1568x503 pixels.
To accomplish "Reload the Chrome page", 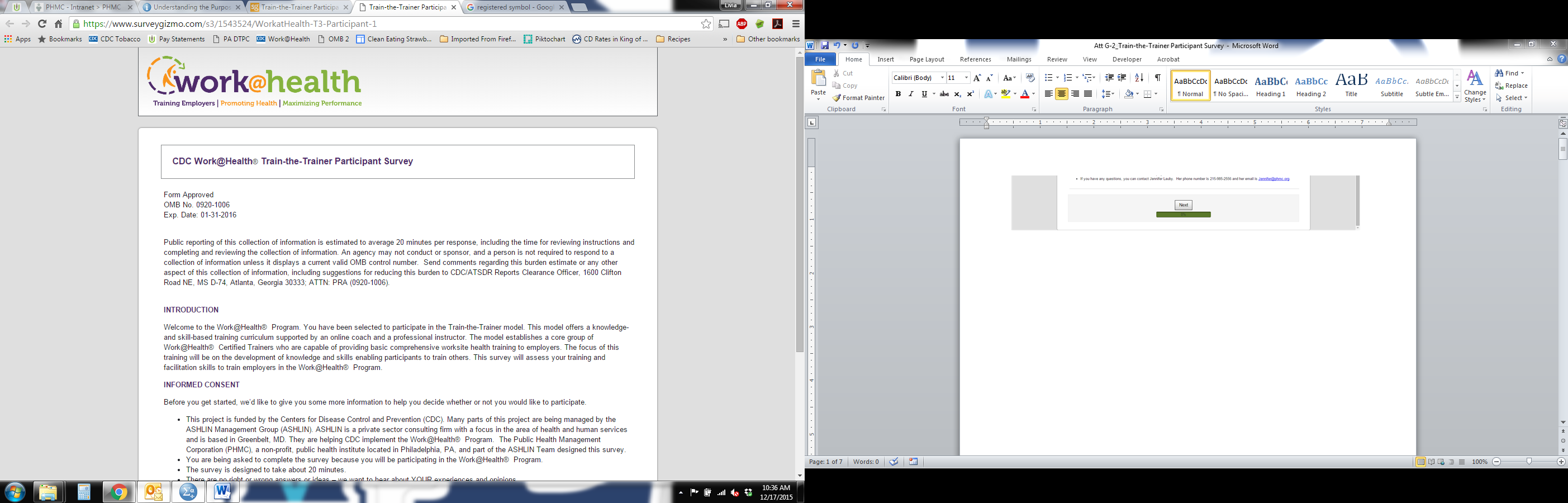I will point(42,23).
